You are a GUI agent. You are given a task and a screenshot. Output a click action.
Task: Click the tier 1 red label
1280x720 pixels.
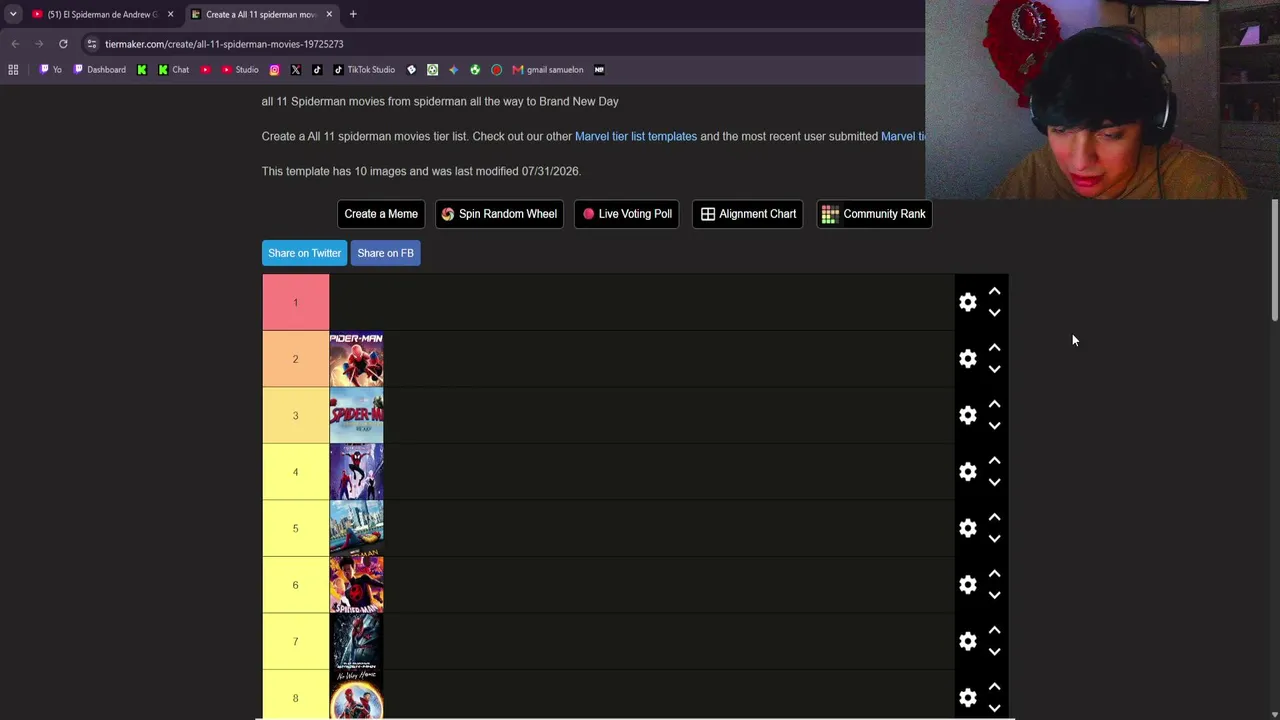point(295,302)
